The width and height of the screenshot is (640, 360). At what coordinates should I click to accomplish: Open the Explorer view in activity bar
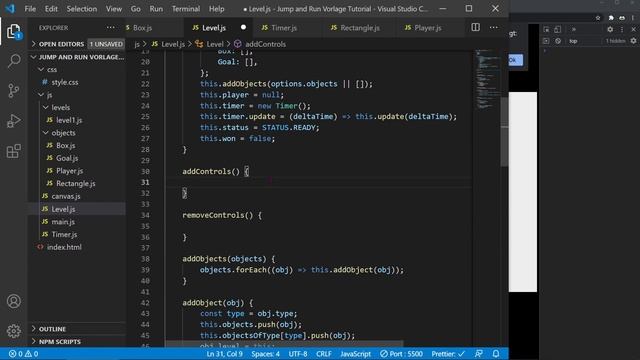coord(13,31)
